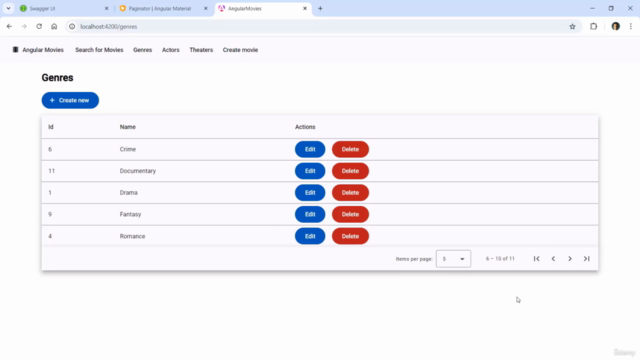This screenshot has width=640, height=360.
Task: Open Search for Movies in navbar
Action: (x=99, y=50)
